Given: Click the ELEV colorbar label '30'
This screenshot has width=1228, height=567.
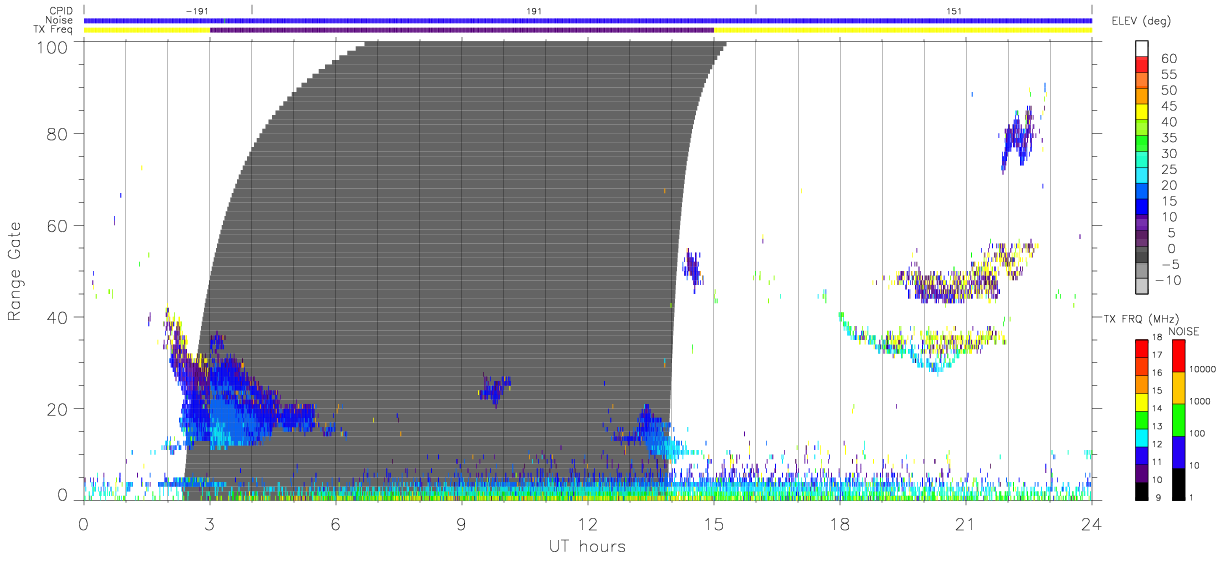Looking at the screenshot, I should pyautogui.click(x=1168, y=153).
